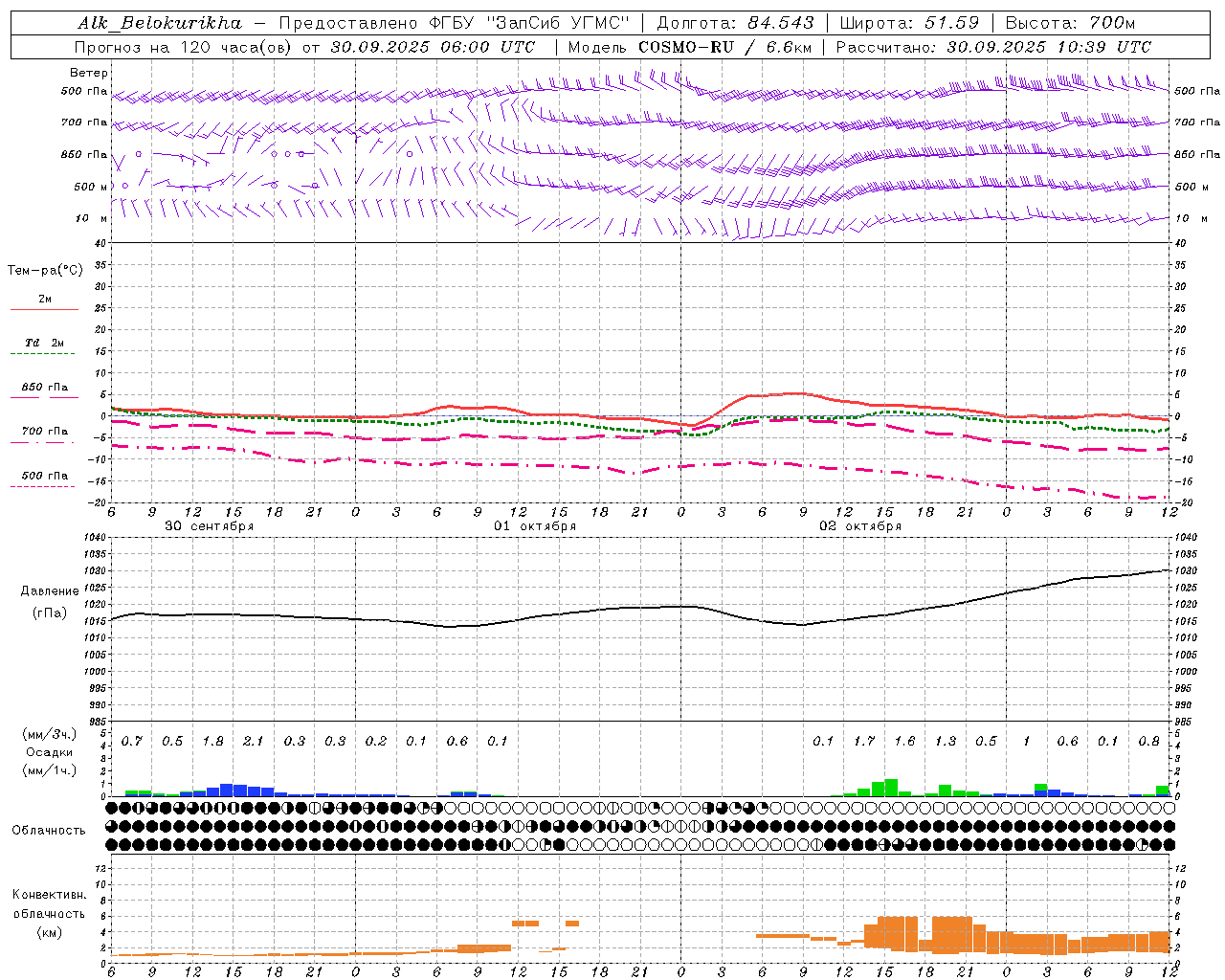
Task: Click the 'Тем-ра(°C)' temperature panel label
Action: coord(45,271)
